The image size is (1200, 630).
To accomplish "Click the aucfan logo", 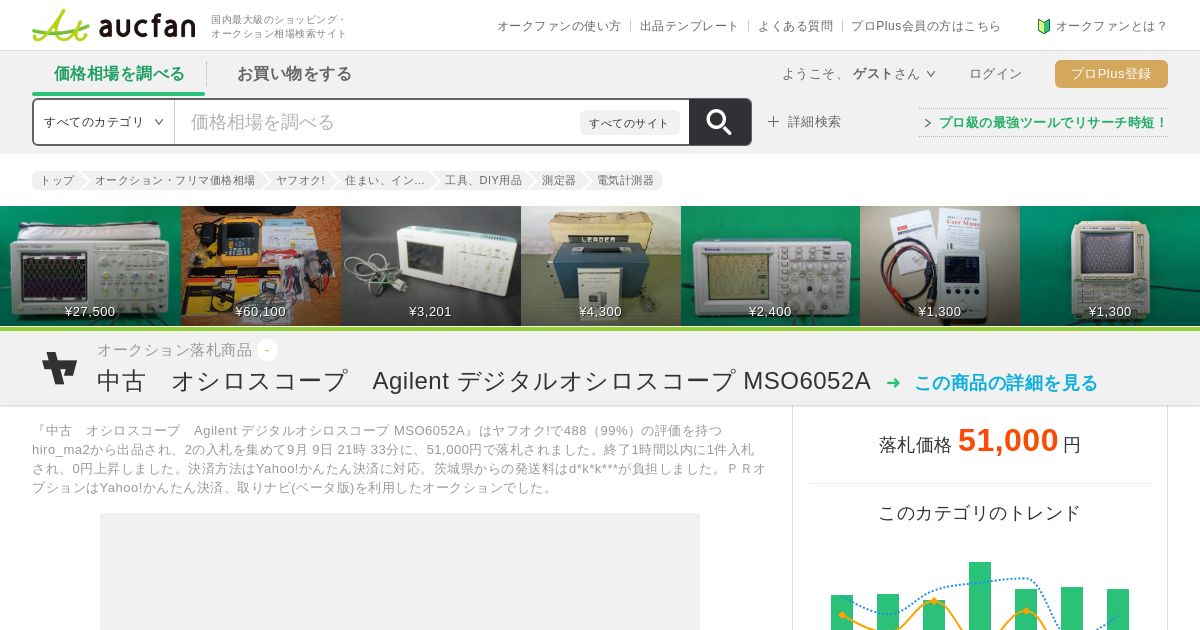I will click(x=113, y=25).
